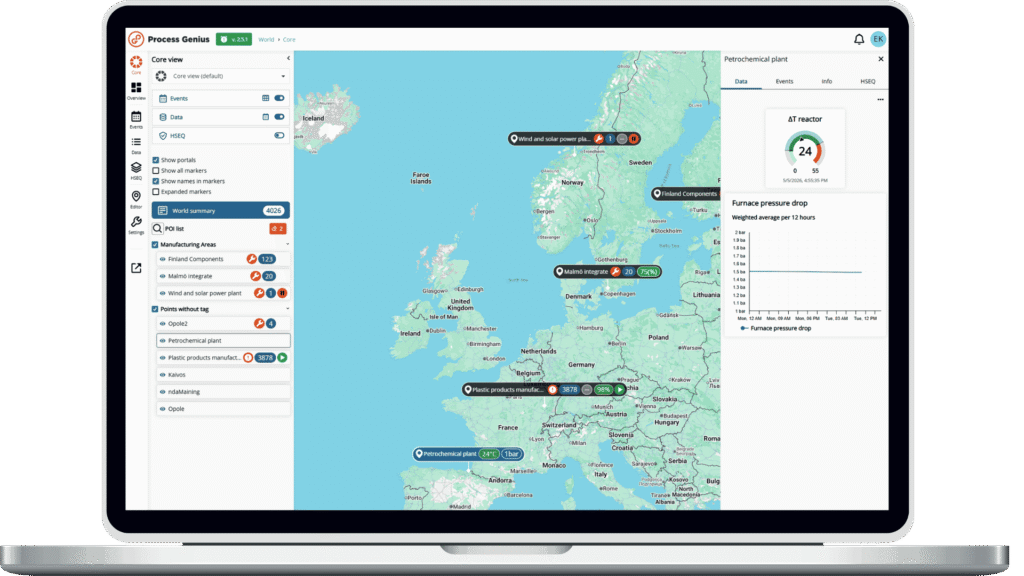Click the wrench icon on Opole2 row

tap(259, 323)
